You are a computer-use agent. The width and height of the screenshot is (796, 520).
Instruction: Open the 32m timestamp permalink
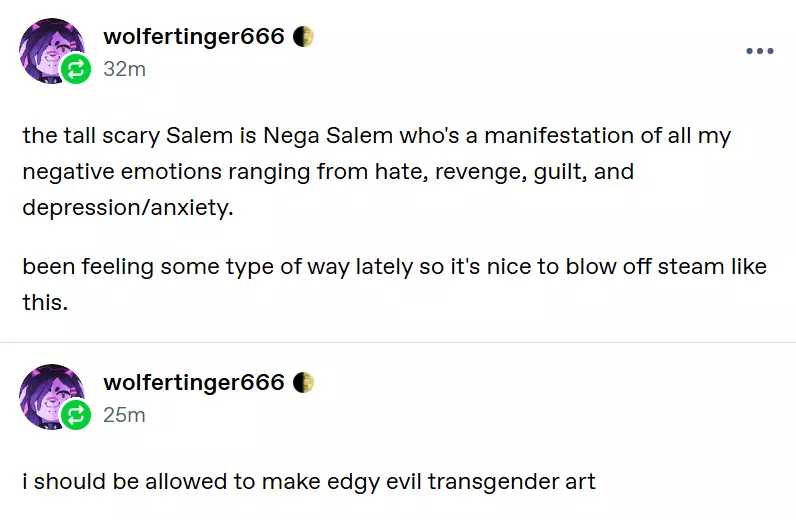[x=124, y=69]
